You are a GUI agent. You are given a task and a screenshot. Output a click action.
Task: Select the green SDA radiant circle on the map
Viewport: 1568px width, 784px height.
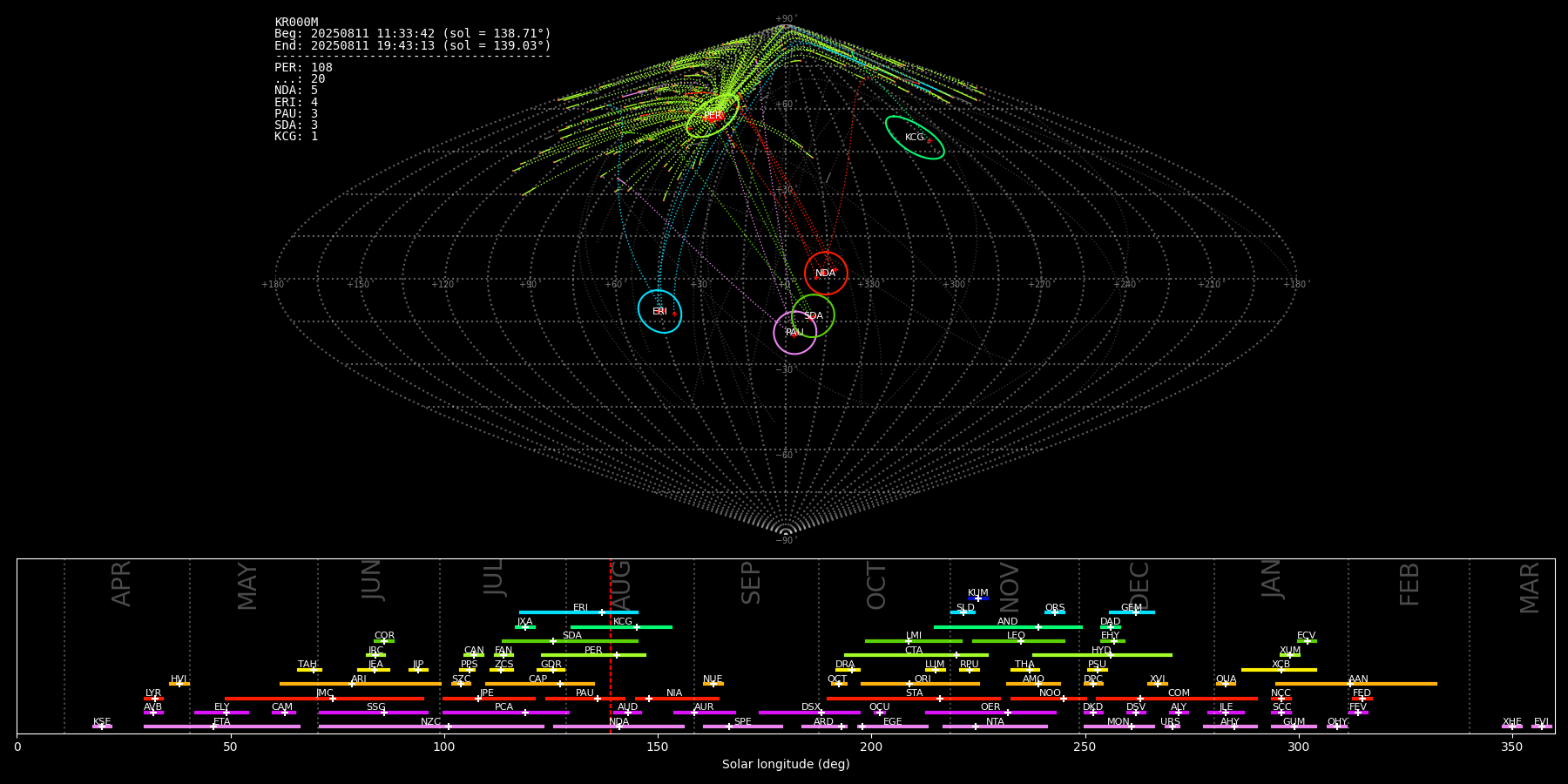click(x=813, y=315)
